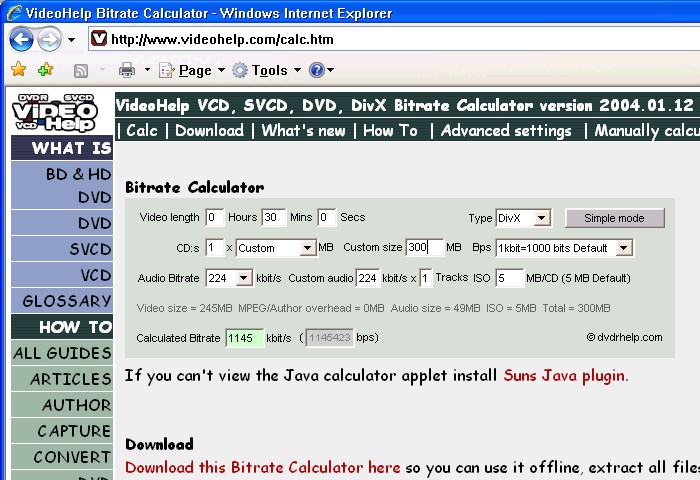Click the 'Audio size = 49MB' text
Image resolution: width=700 pixels, height=480 pixels.
pyautogui.click(x=435, y=308)
